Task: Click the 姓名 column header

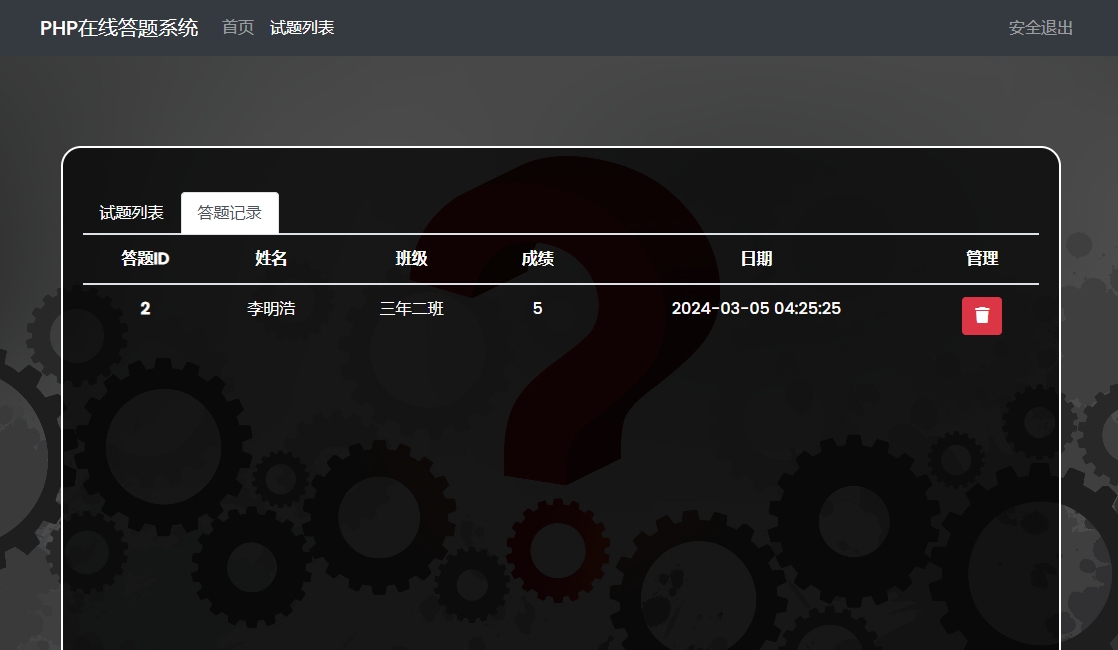Action: point(271,259)
